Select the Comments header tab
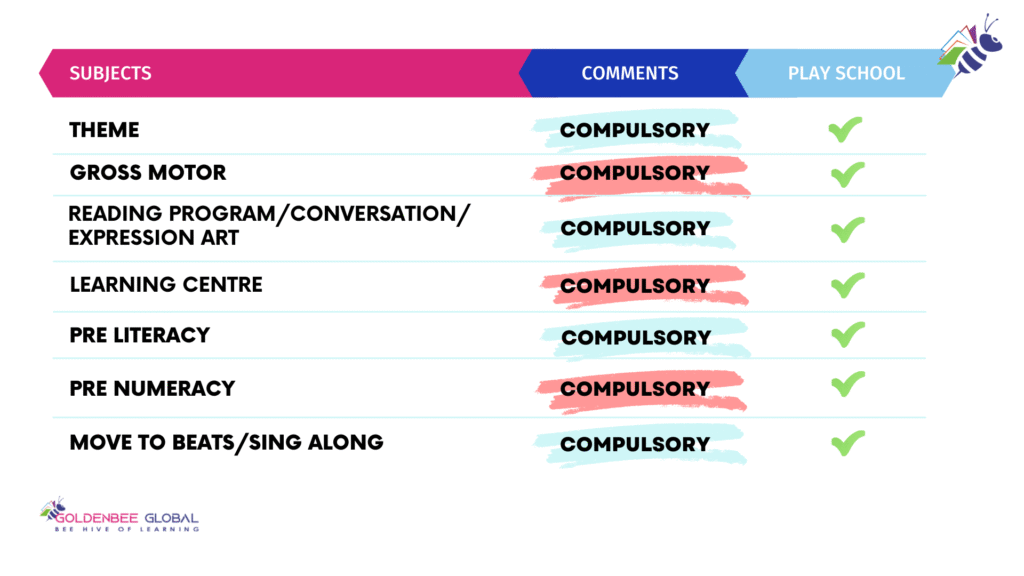This screenshot has width=1024, height=576. (x=630, y=73)
